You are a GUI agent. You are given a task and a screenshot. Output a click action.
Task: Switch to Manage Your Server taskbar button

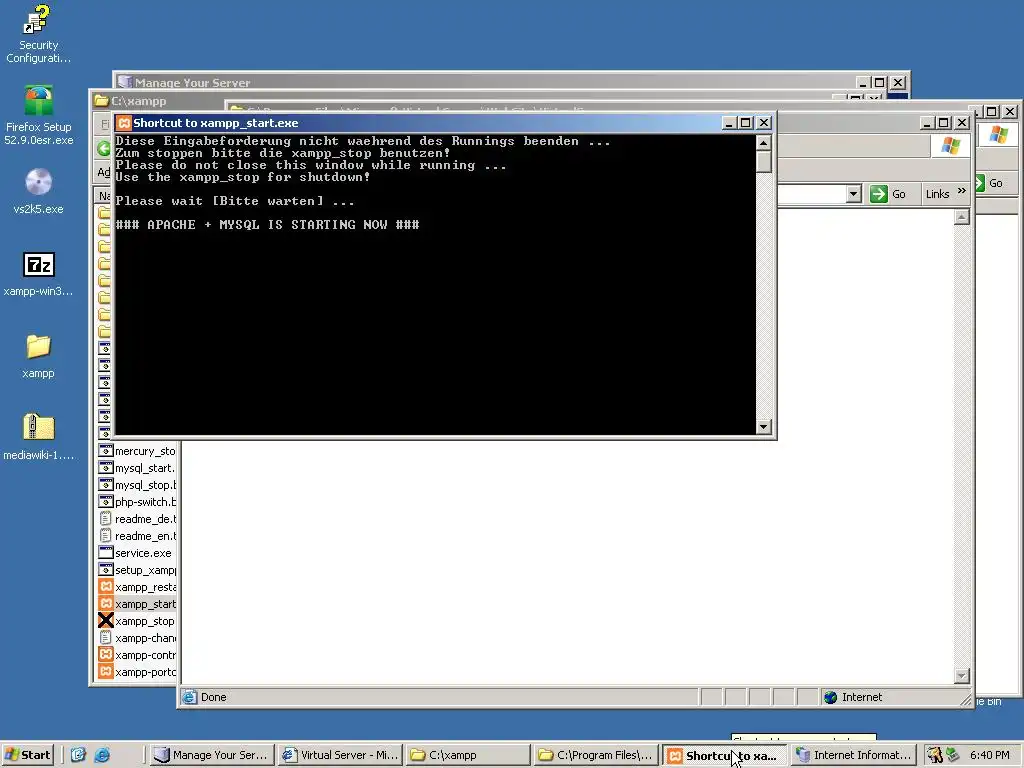[x=210, y=755]
